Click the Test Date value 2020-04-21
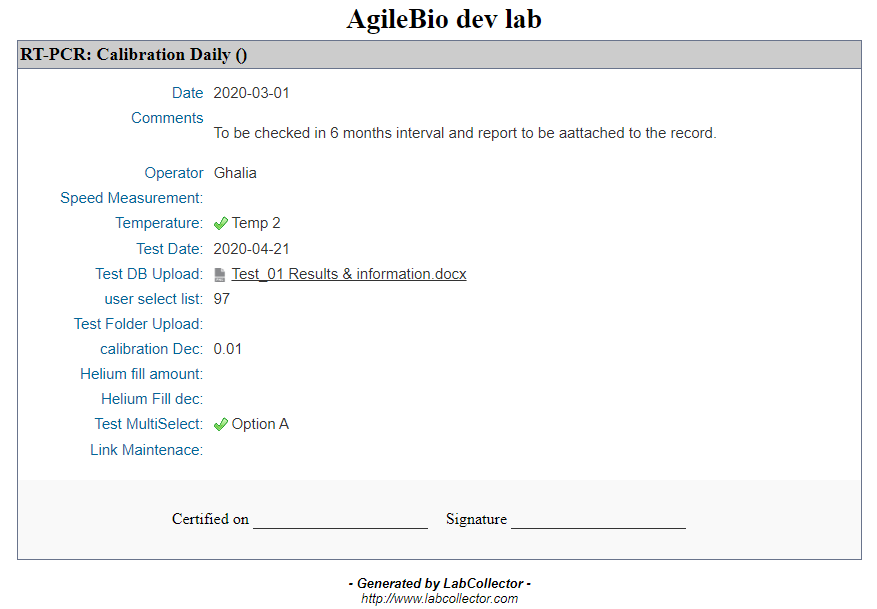 [x=251, y=249]
